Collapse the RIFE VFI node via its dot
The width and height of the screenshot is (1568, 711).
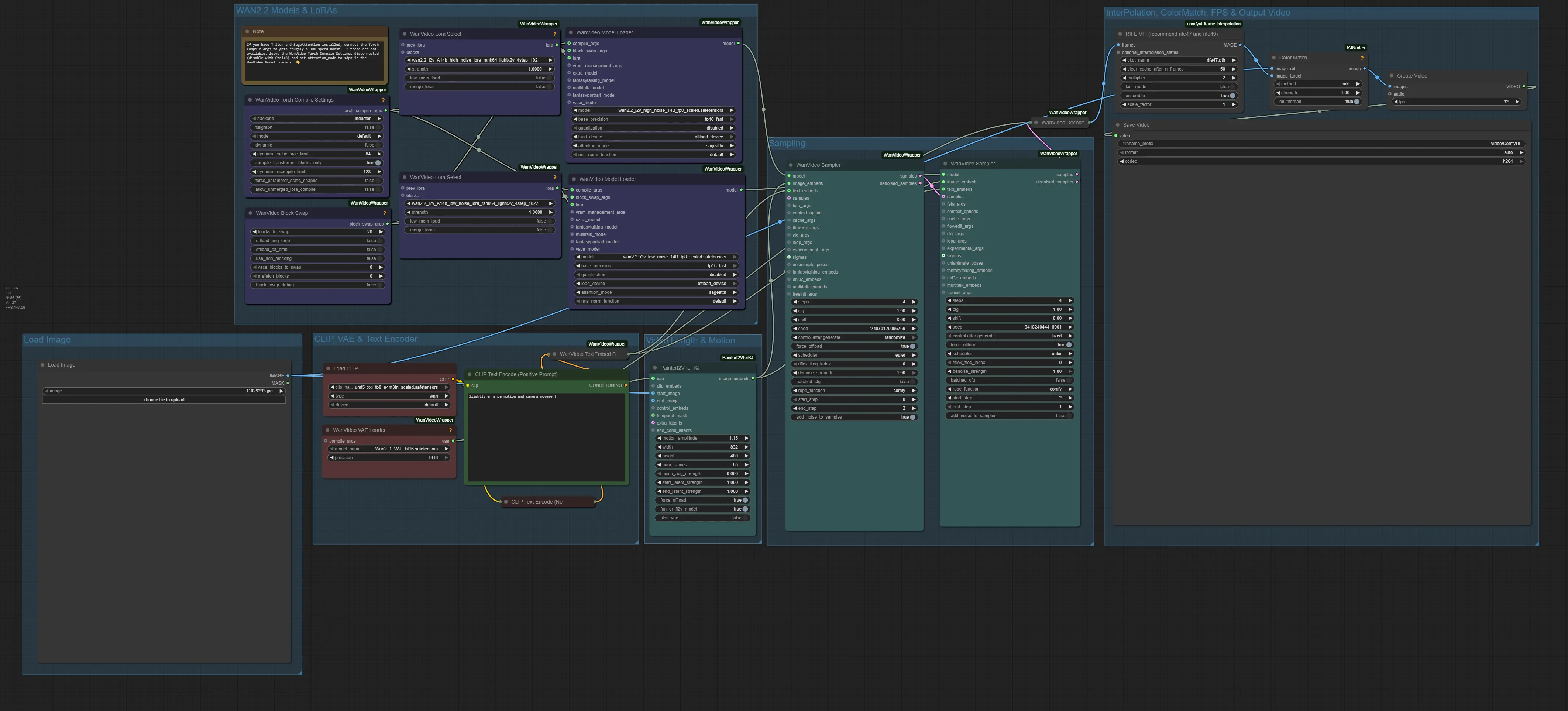pos(1120,34)
